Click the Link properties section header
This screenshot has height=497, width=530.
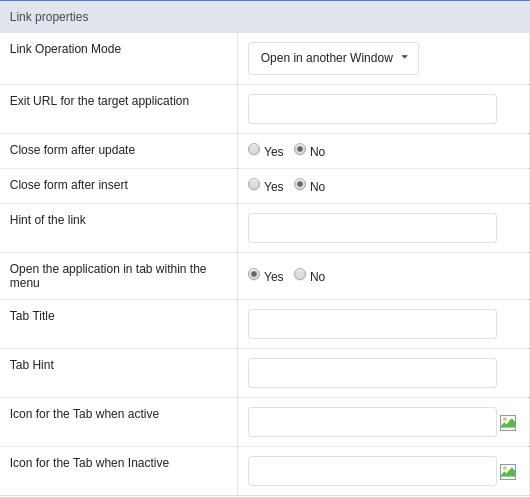[x=265, y=17]
